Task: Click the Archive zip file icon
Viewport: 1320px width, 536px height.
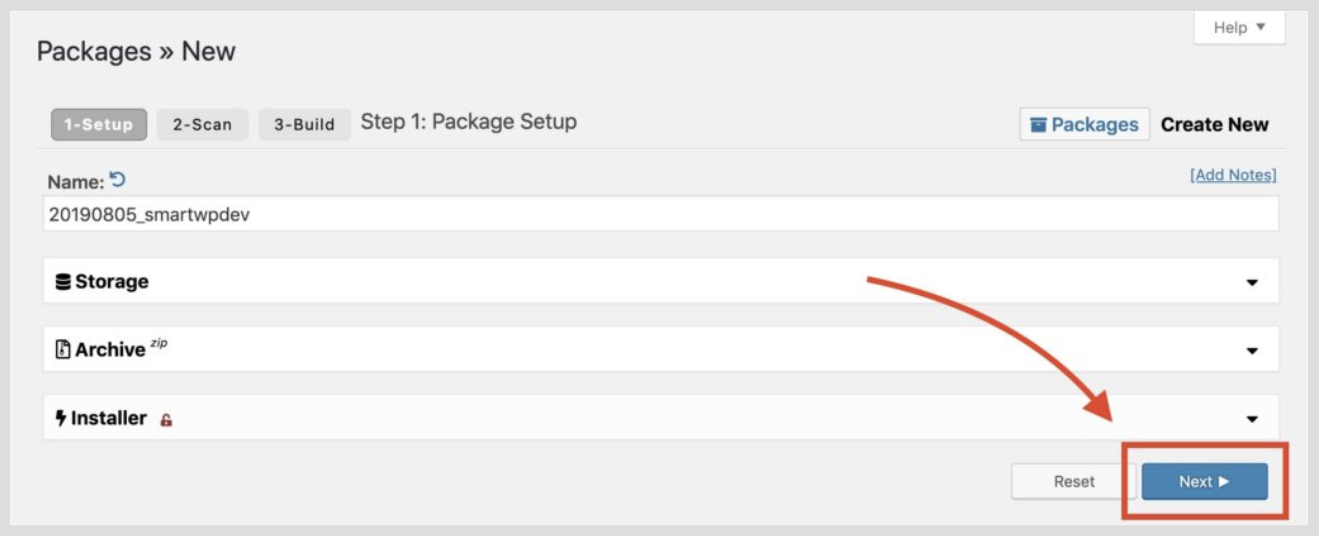Action: [x=63, y=350]
